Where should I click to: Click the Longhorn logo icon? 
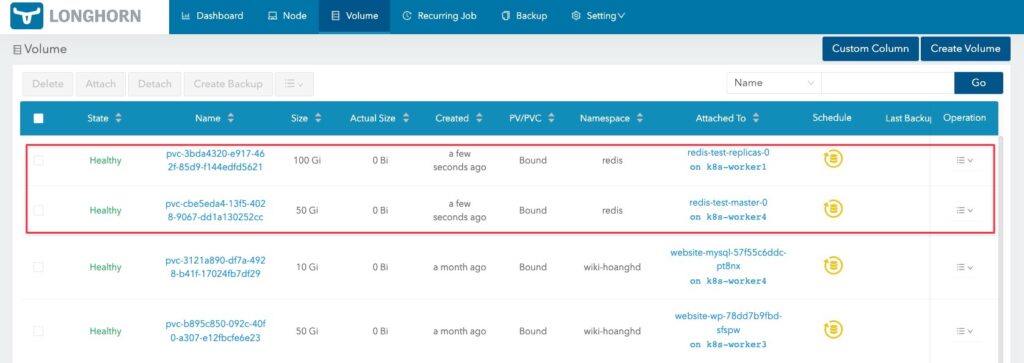click(26, 16)
